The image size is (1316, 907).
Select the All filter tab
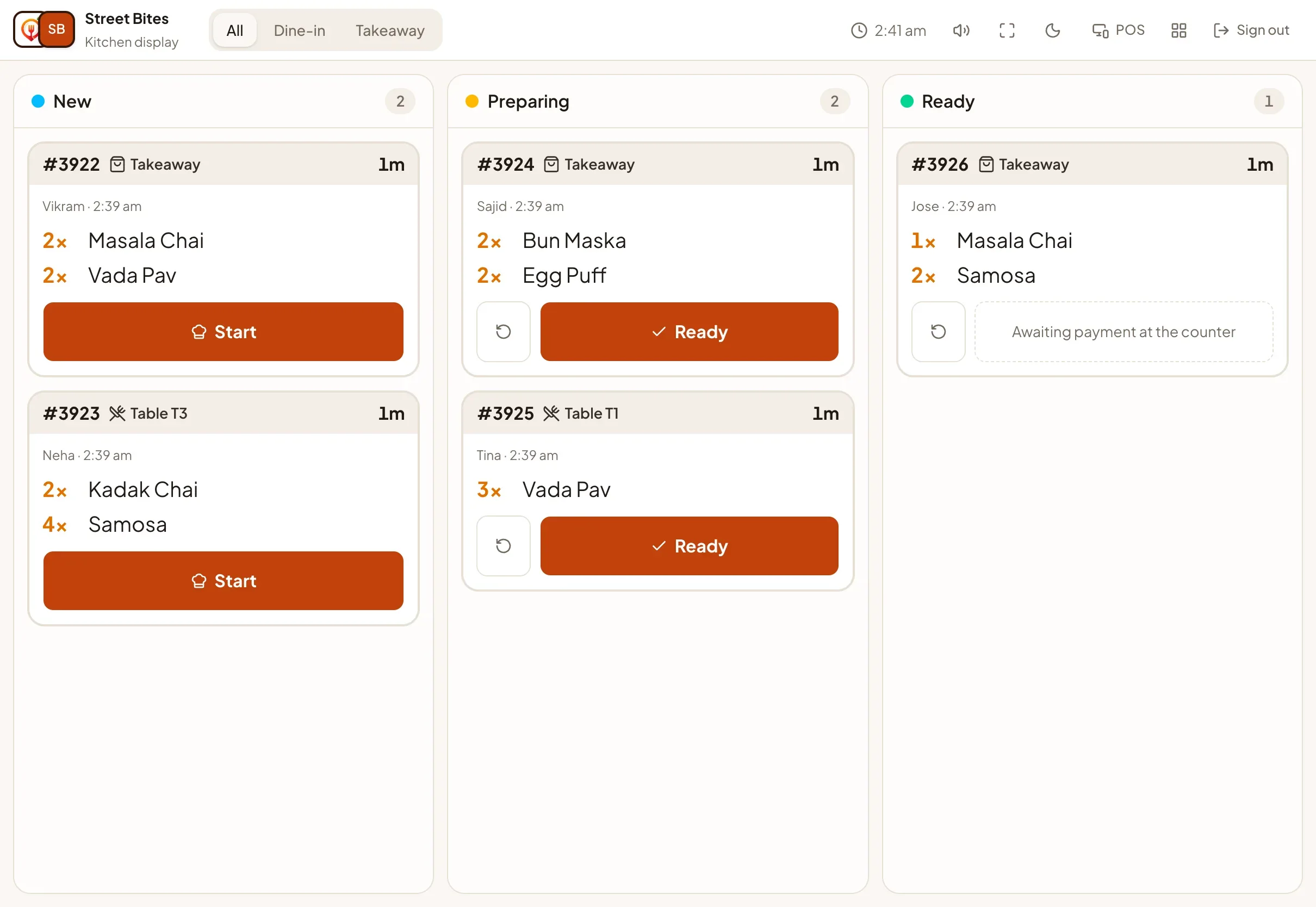[235, 30]
